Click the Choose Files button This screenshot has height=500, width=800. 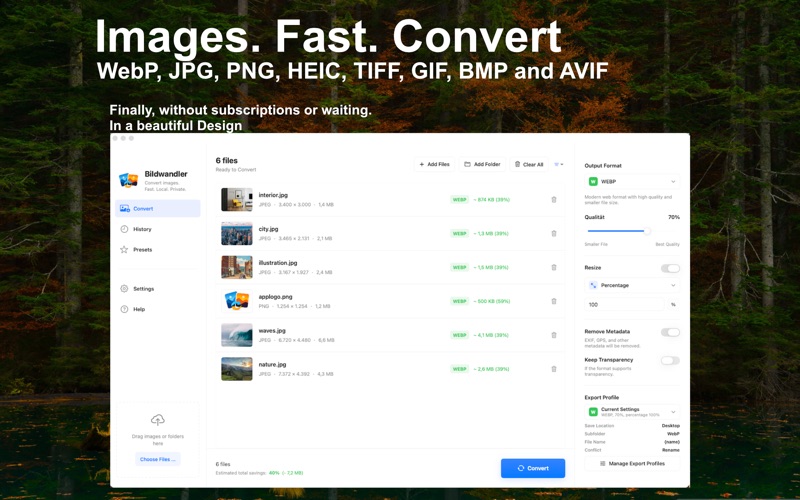(x=158, y=459)
